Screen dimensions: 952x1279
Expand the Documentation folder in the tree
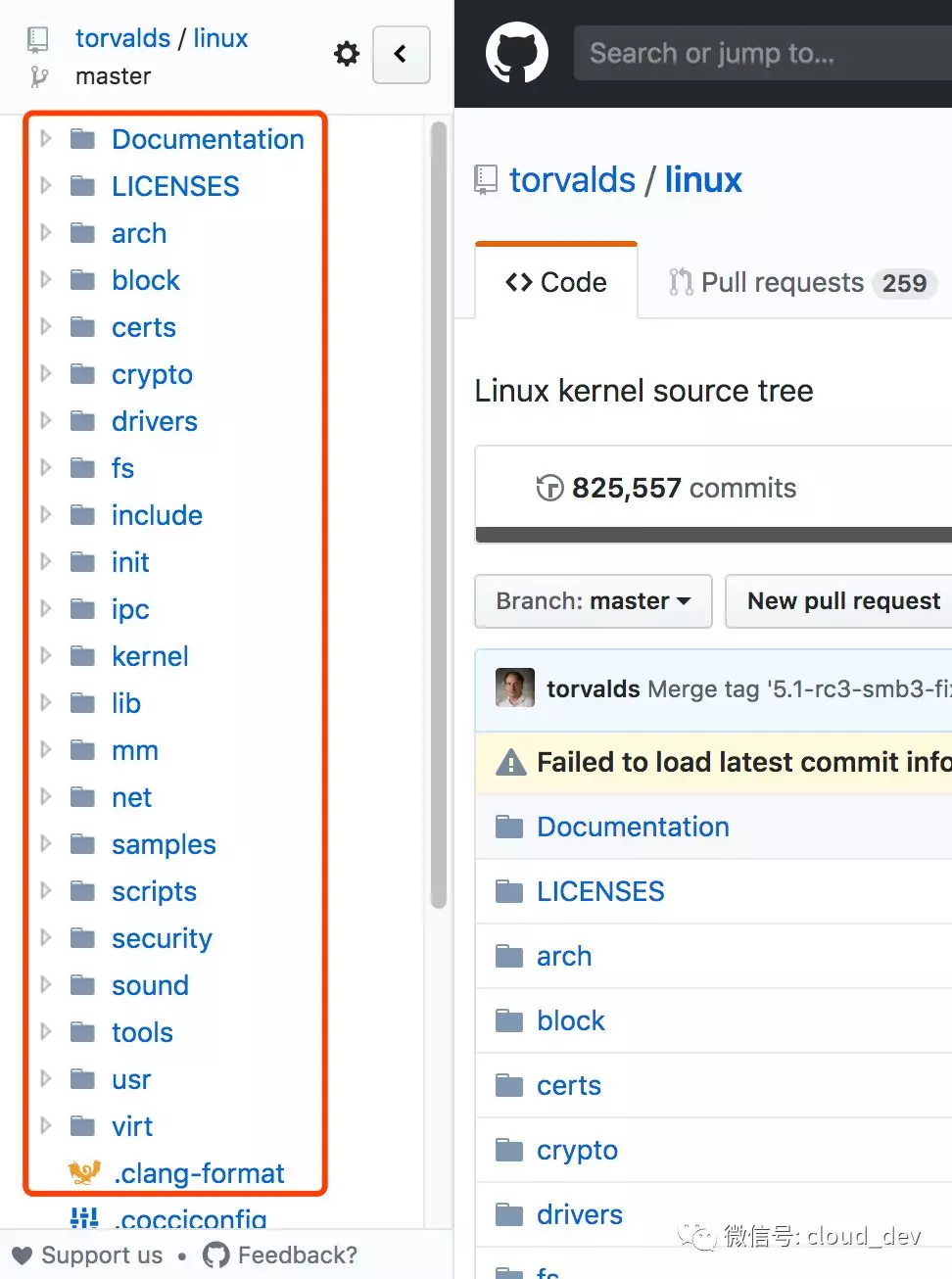(45, 139)
